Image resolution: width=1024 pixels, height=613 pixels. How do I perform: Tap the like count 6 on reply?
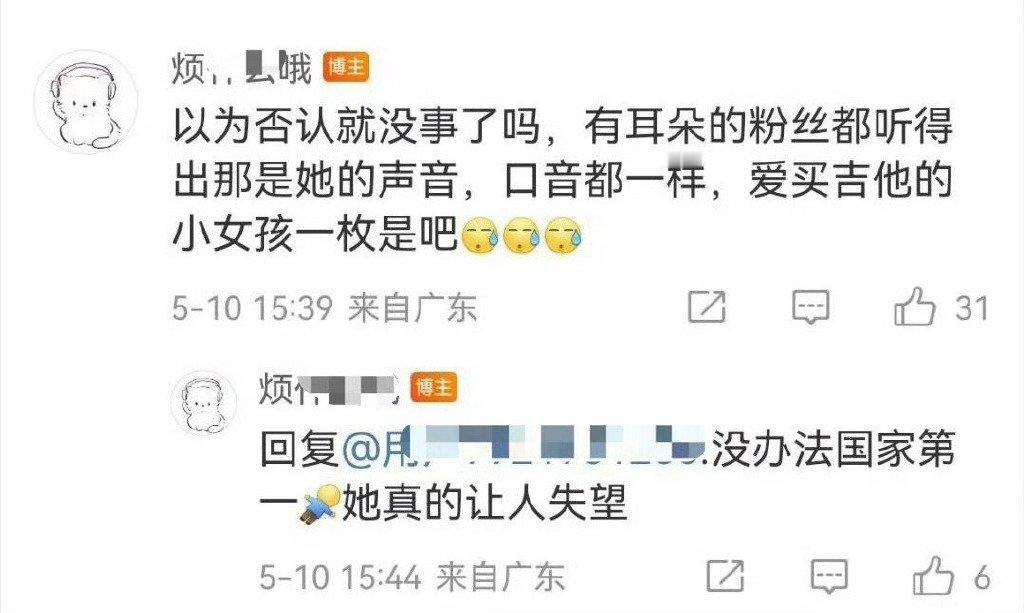(x=982, y=577)
